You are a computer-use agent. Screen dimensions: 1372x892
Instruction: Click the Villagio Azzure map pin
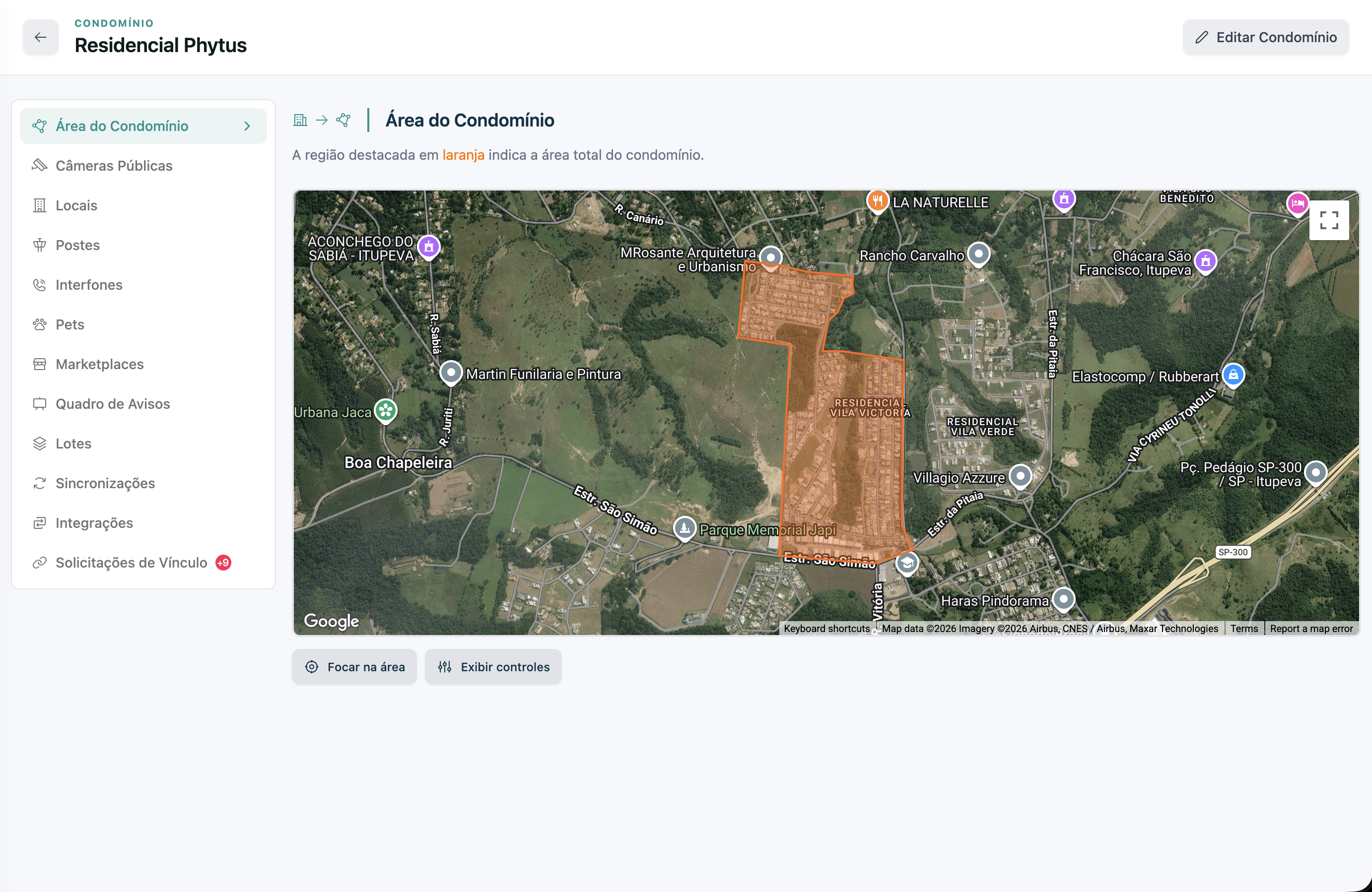[1021, 477]
